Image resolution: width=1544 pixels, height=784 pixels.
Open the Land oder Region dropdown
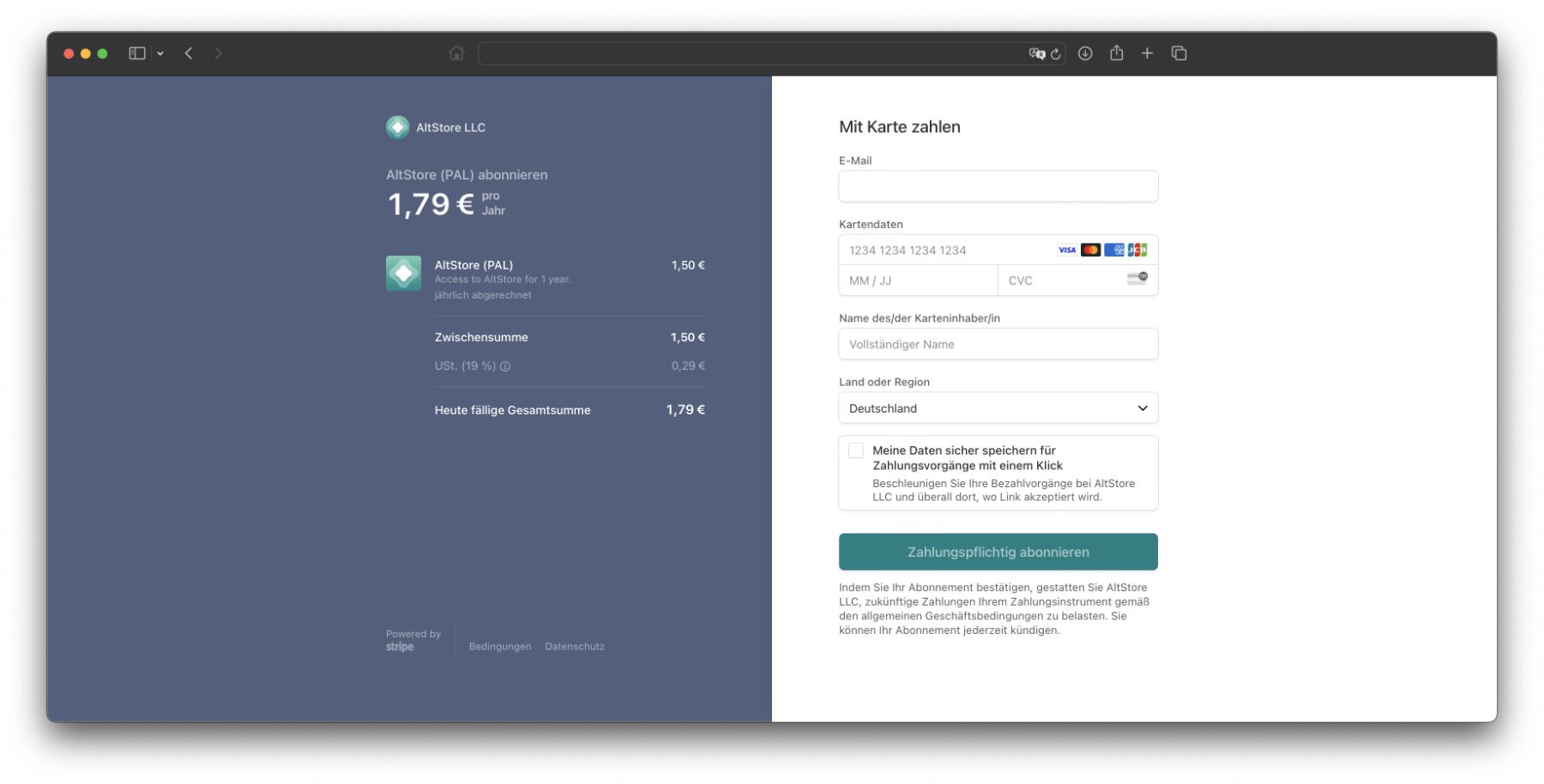point(998,408)
